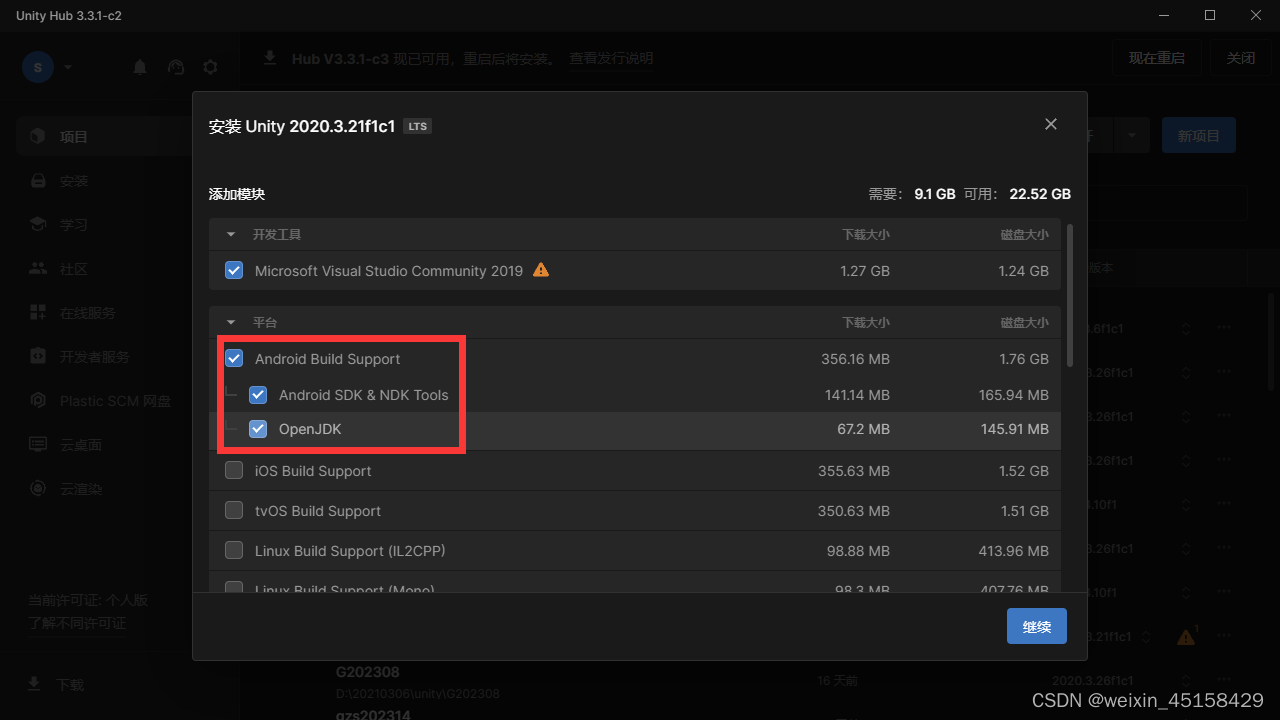Image resolution: width=1280 pixels, height=720 pixels.
Task: Click the Plastic SCM icon
Action: coord(38,401)
